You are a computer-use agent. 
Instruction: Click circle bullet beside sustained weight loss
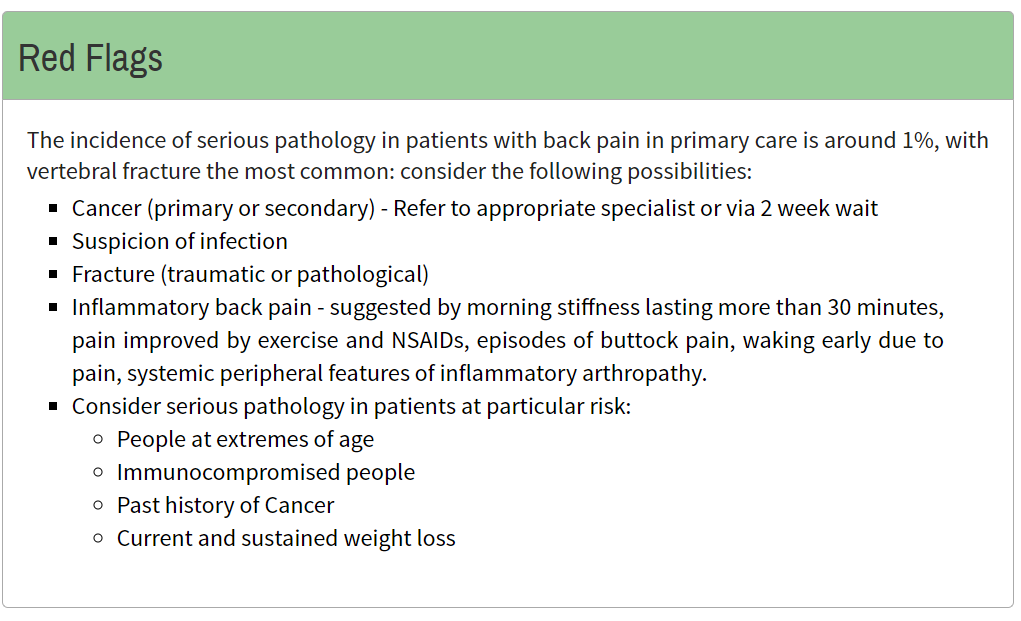[x=98, y=539]
